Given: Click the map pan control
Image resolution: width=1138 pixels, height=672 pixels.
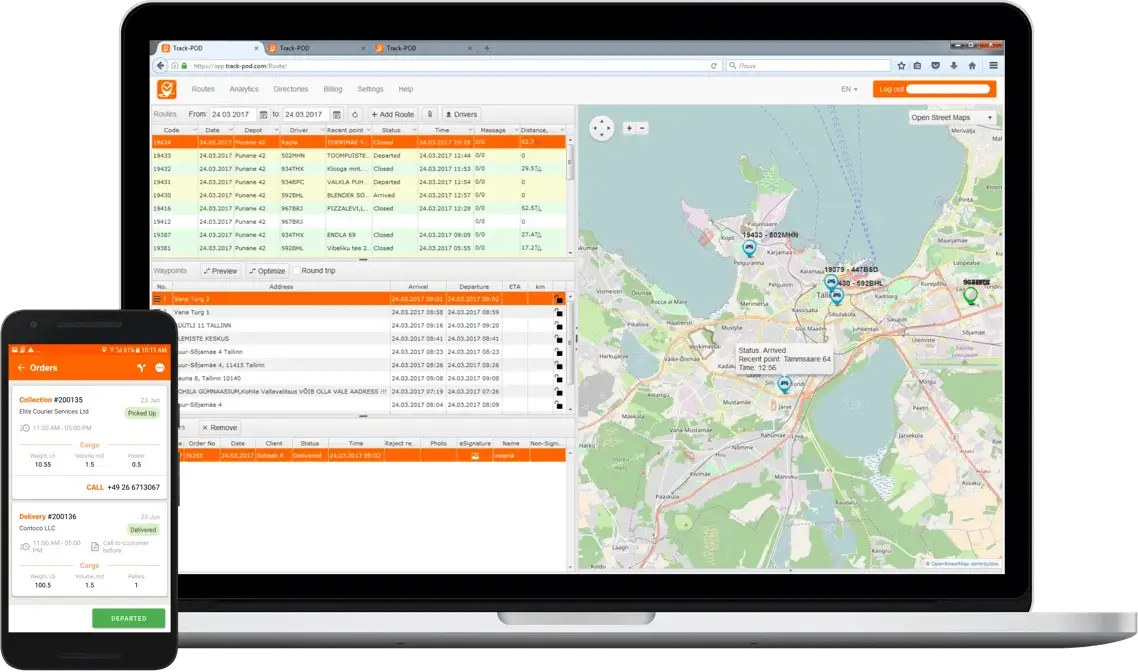Looking at the screenshot, I should pyautogui.click(x=602, y=128).
